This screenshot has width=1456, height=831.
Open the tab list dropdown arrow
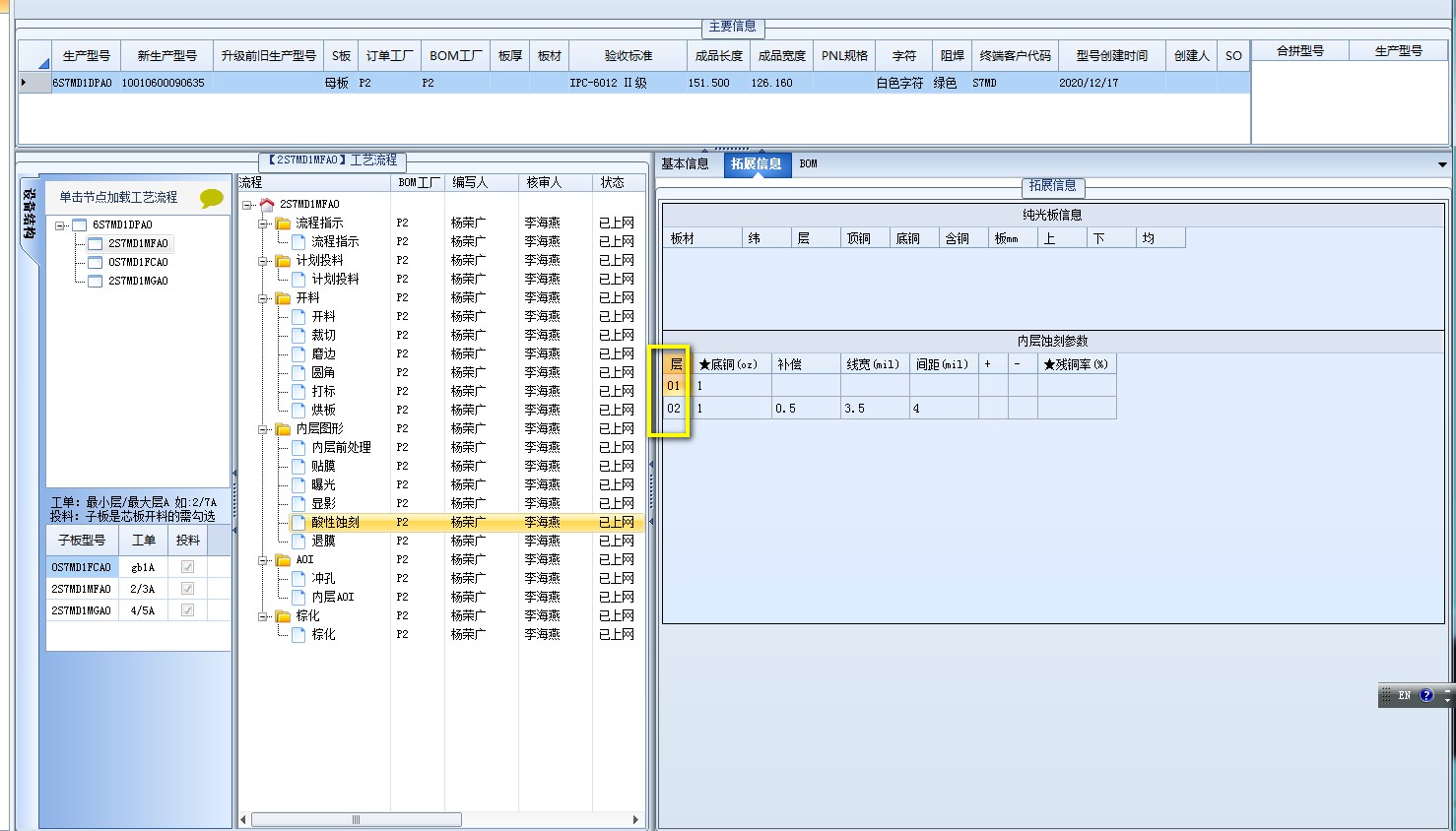point(1442,164)
